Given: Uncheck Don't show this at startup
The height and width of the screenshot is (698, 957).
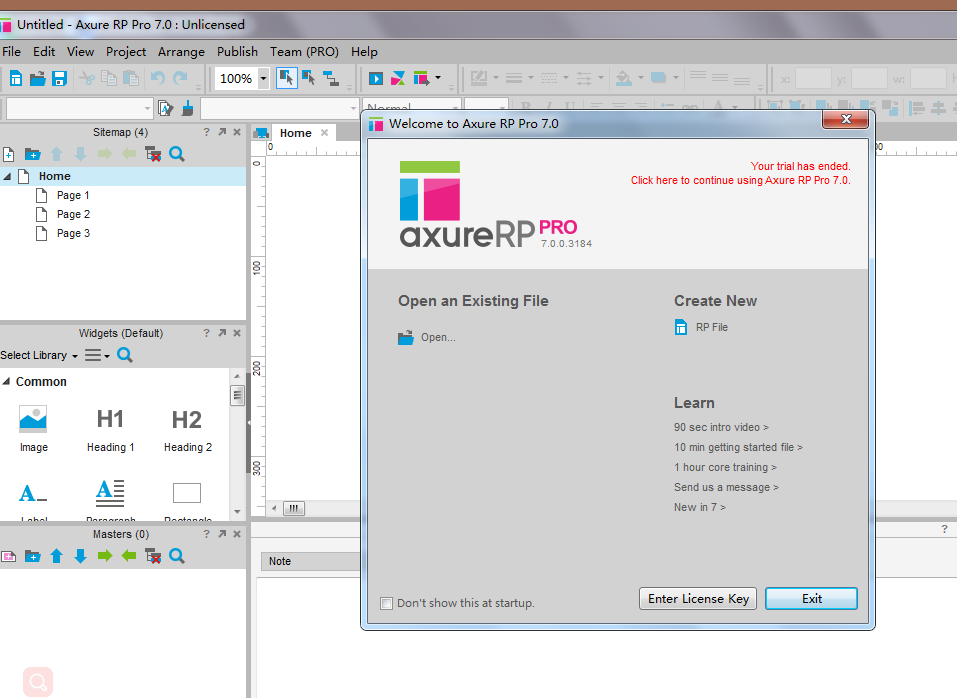Looking at the screenshot, I should 386,603.
